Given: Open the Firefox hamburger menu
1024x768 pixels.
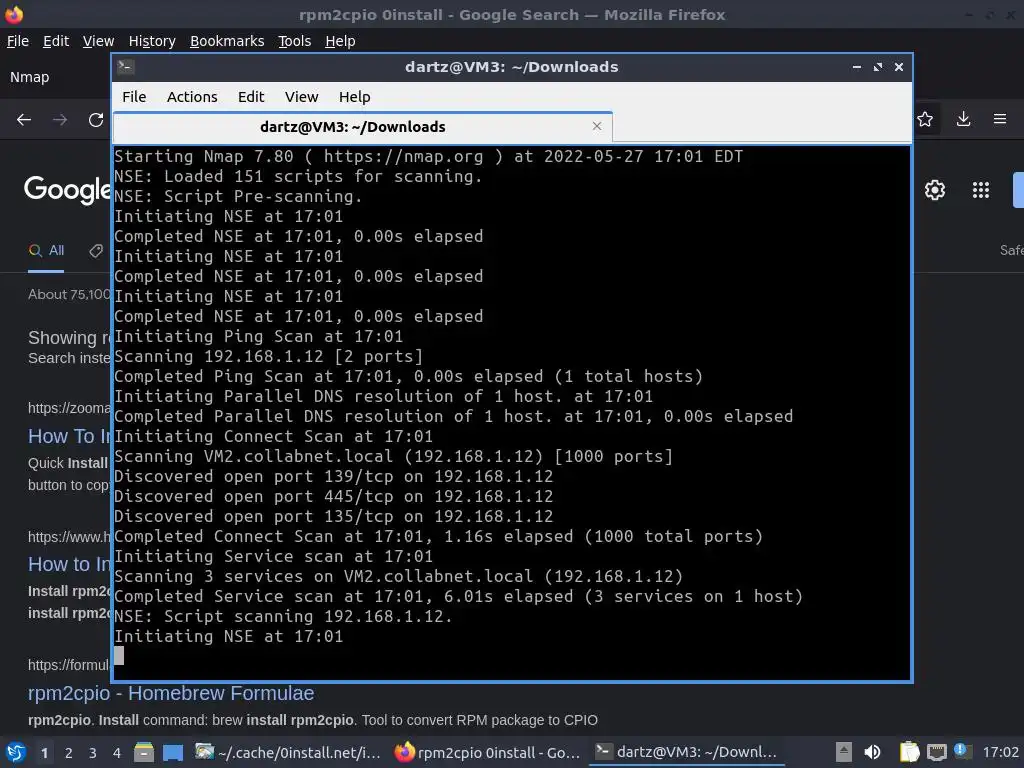Looking at the screenshot, I should click(x=1000, y=119).
